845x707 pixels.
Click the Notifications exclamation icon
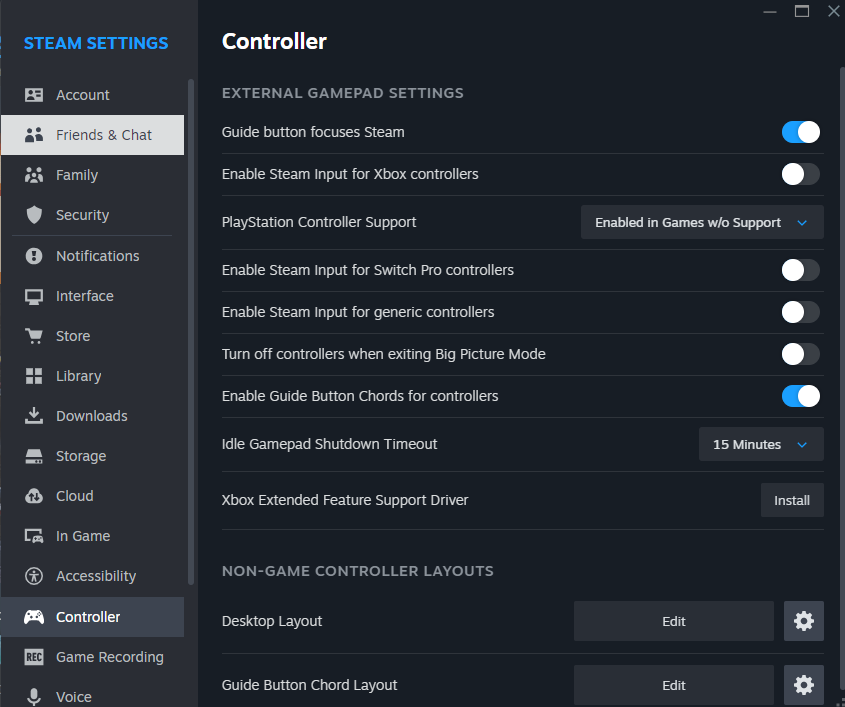click(34, 256)
